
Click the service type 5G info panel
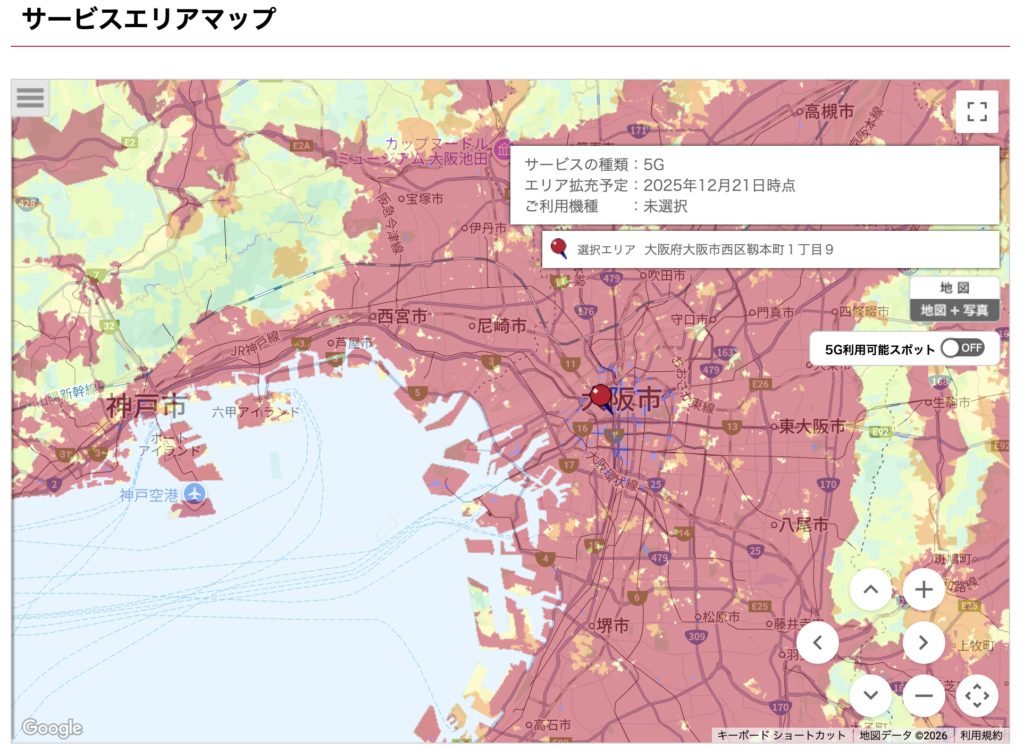click(754, 185)
